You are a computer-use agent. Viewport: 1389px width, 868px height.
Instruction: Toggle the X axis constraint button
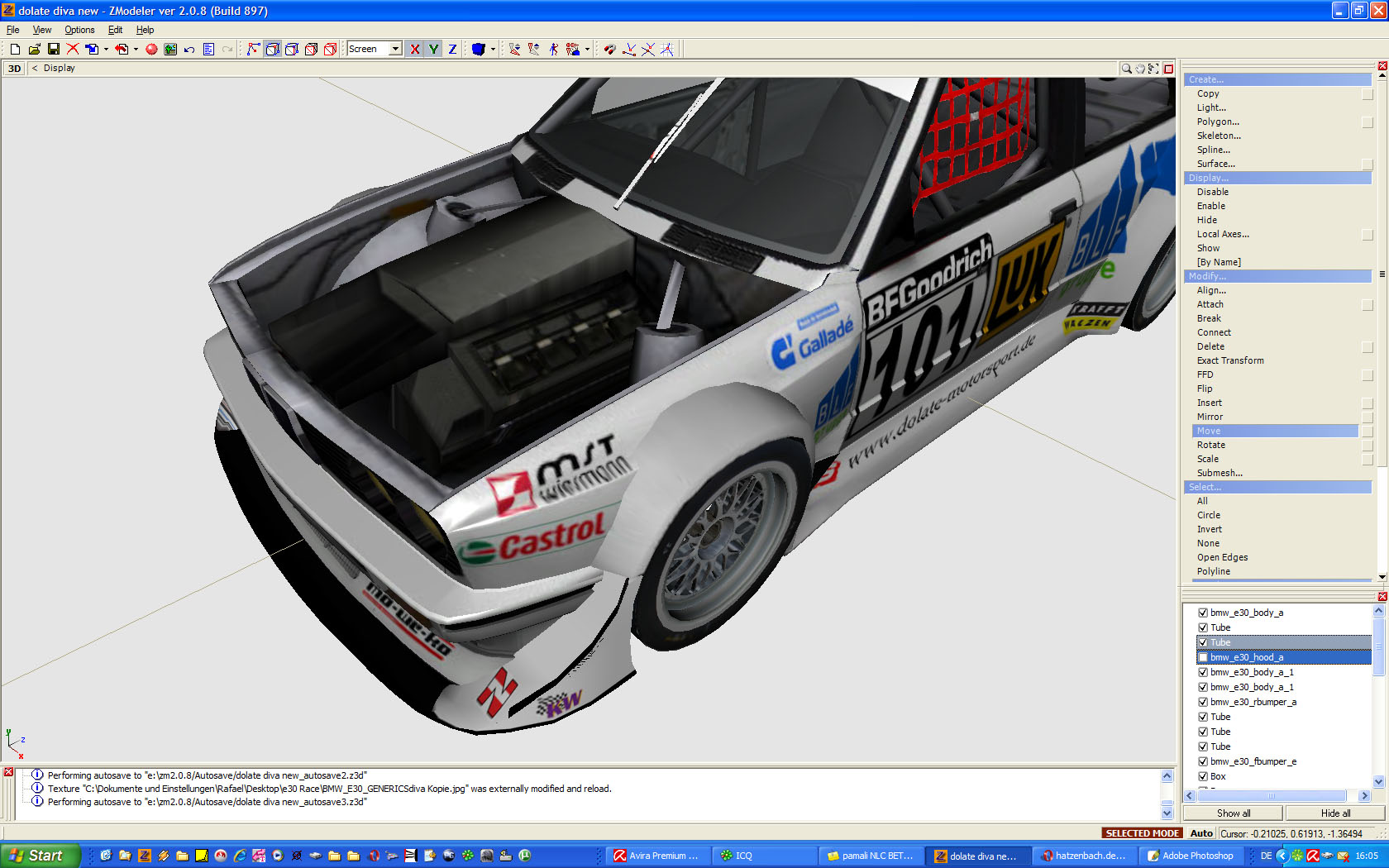point(414,50)
